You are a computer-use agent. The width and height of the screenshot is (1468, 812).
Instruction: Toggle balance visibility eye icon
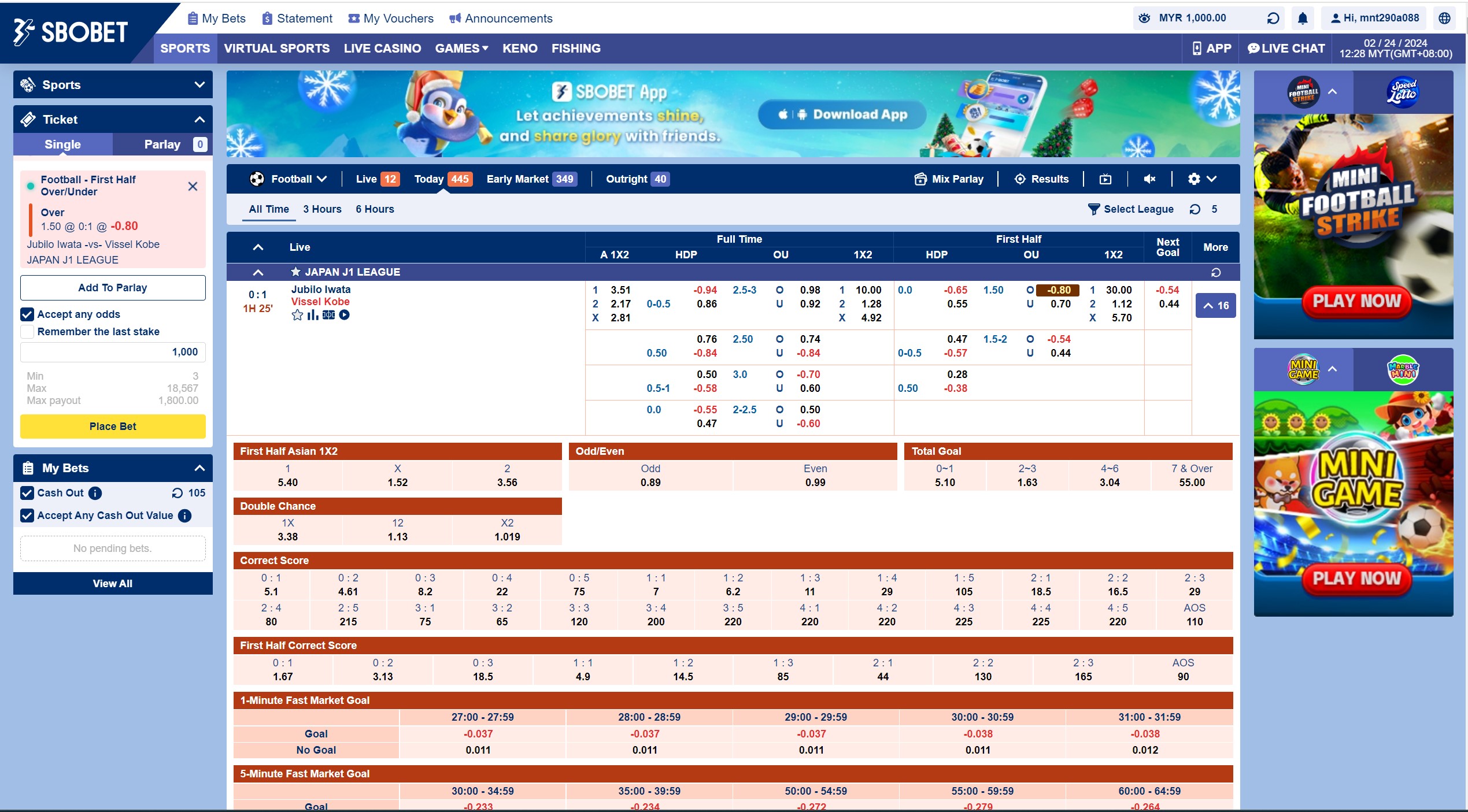(1144, 18)
